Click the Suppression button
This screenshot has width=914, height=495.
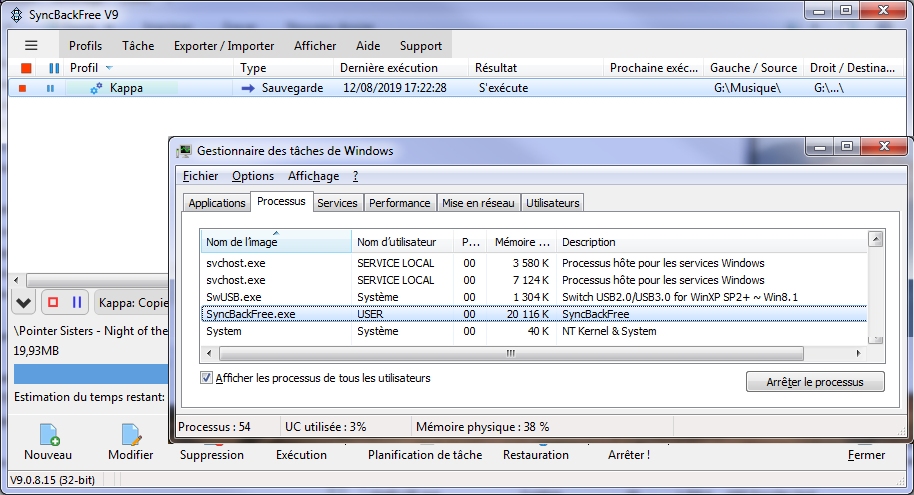(x=212, y=455)
